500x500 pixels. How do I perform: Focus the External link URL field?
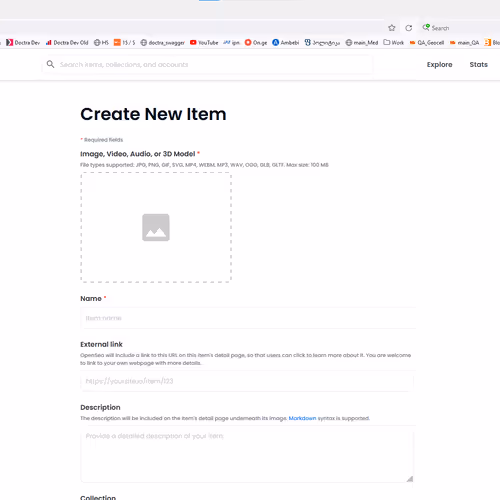click(x=247, y=381)
